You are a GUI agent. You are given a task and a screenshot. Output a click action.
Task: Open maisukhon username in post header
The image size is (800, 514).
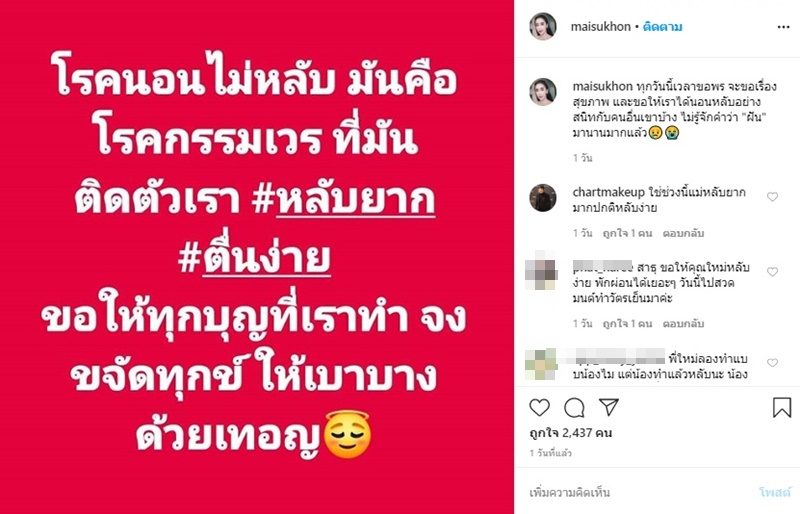click(601, 27)
